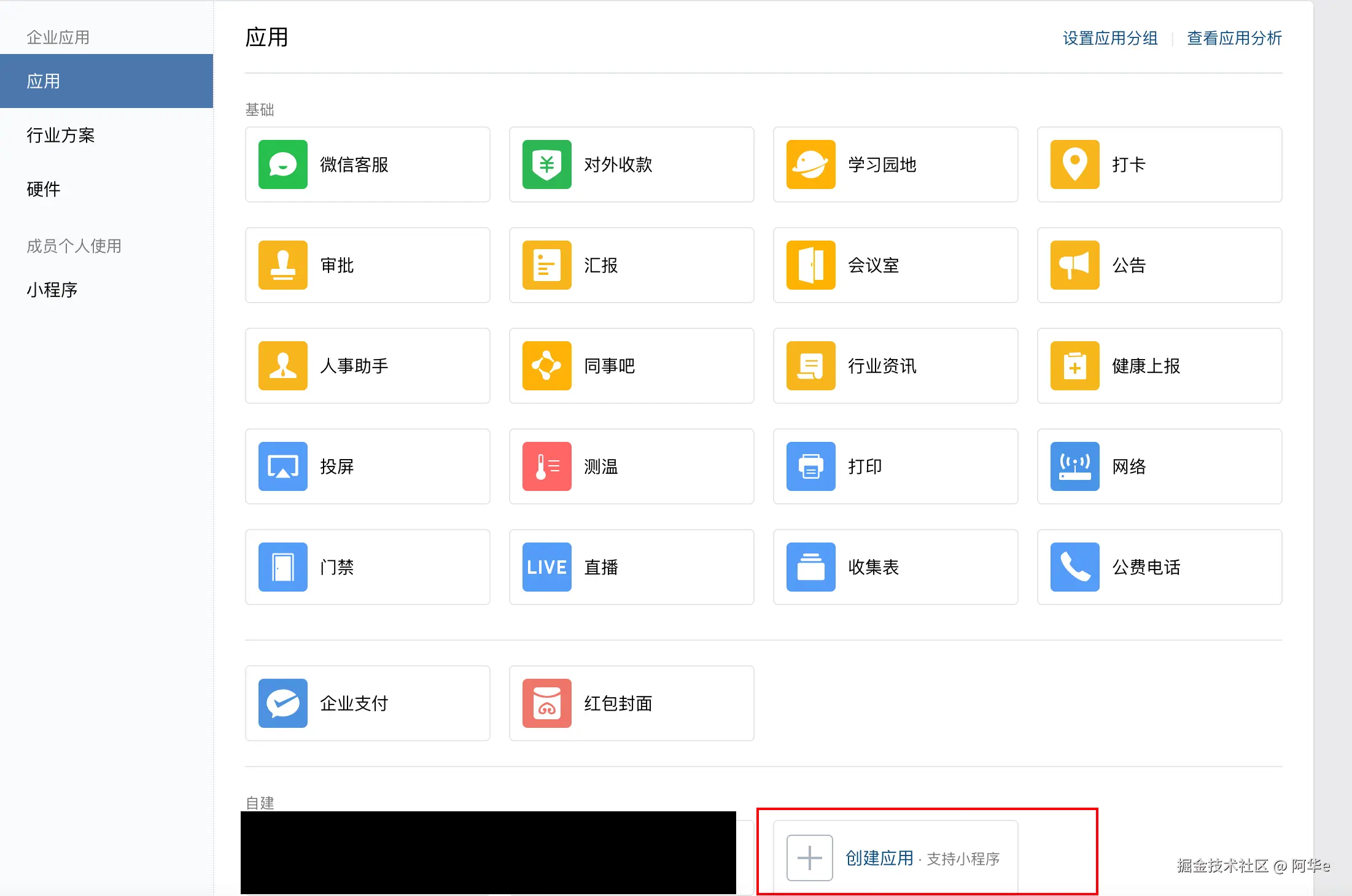Click the 企业支付 payment icon
The width and height of the screenshot is (1352, 896).
282,703
